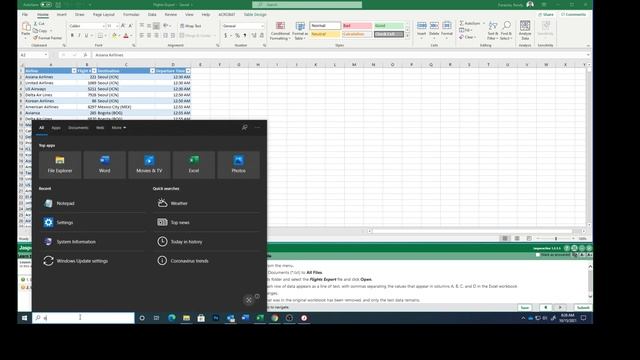The height and width of the screenshot is (360, 640).
Task: Apply Italic formatting in Excel ribbon
Action: [79, 36]
